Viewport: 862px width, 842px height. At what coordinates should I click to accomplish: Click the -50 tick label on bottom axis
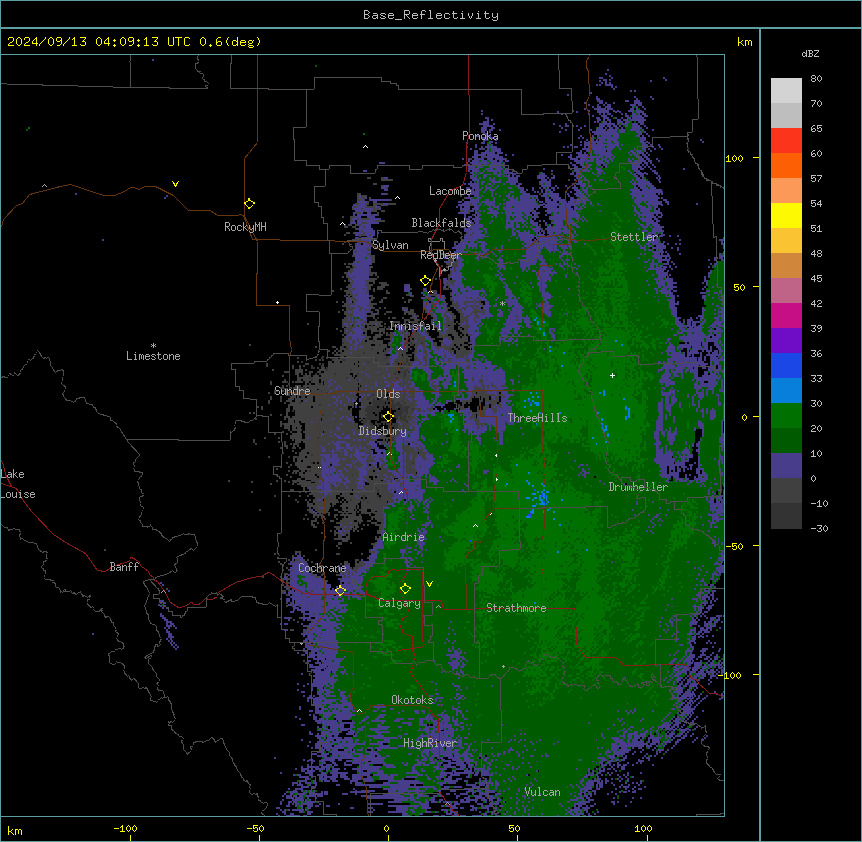point(255,828)
